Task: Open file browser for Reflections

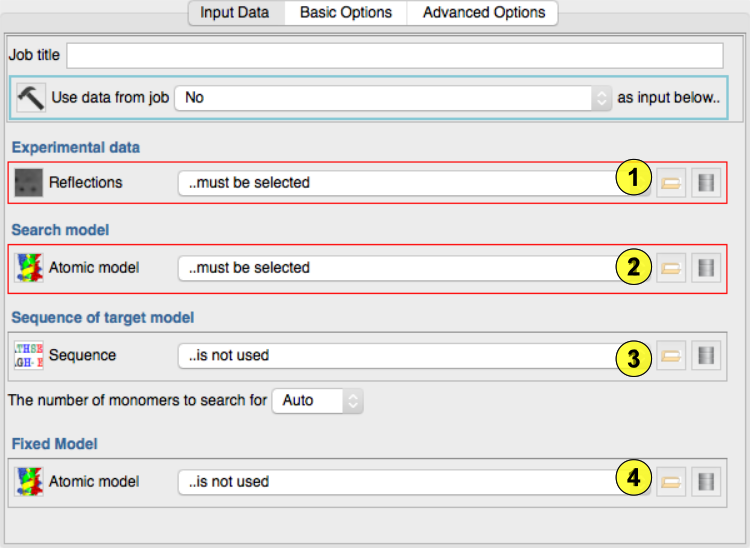Action: click(671, 183)
